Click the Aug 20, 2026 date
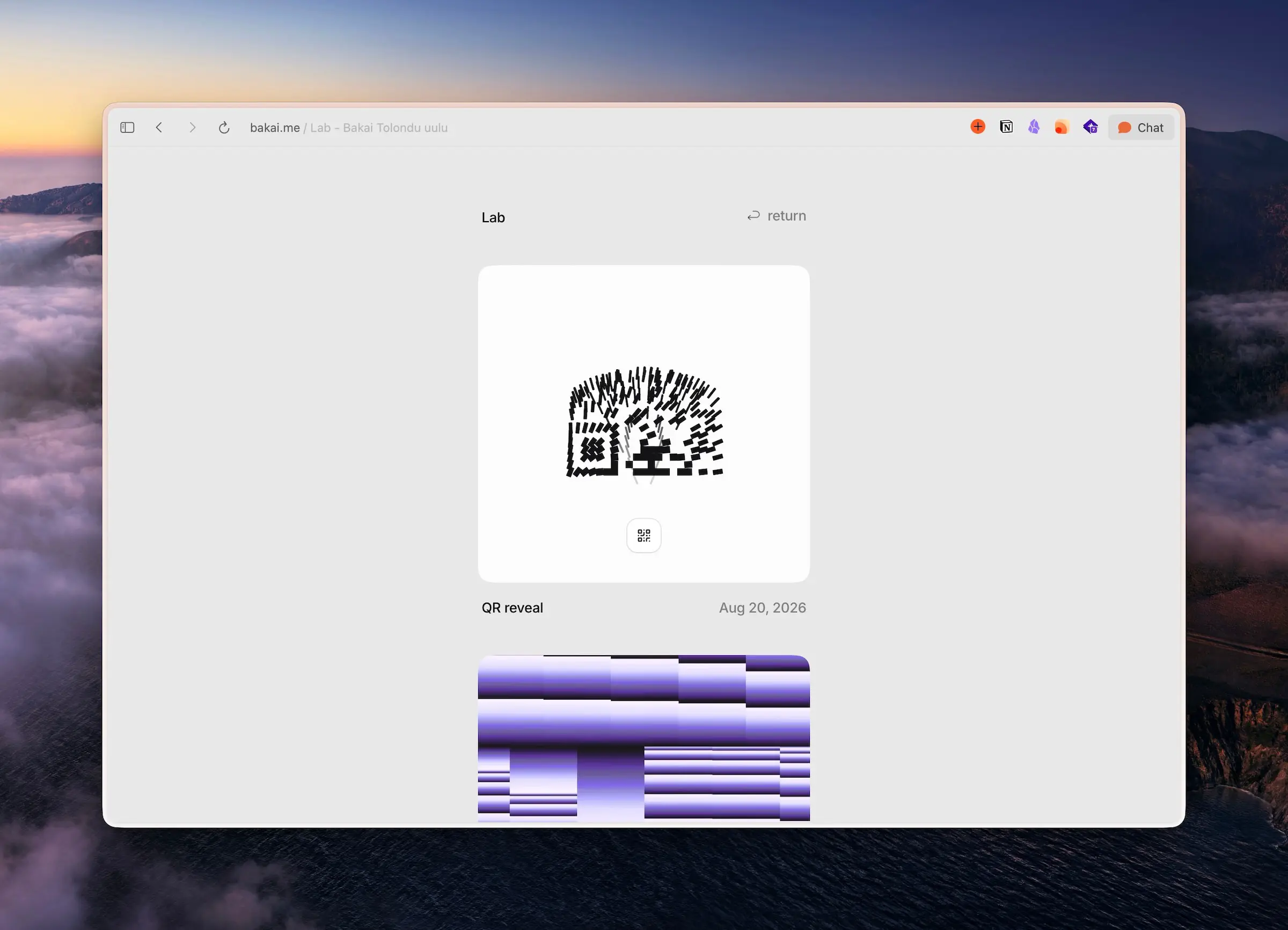This screenshot has width=1288, height=930. coord(762,608)
